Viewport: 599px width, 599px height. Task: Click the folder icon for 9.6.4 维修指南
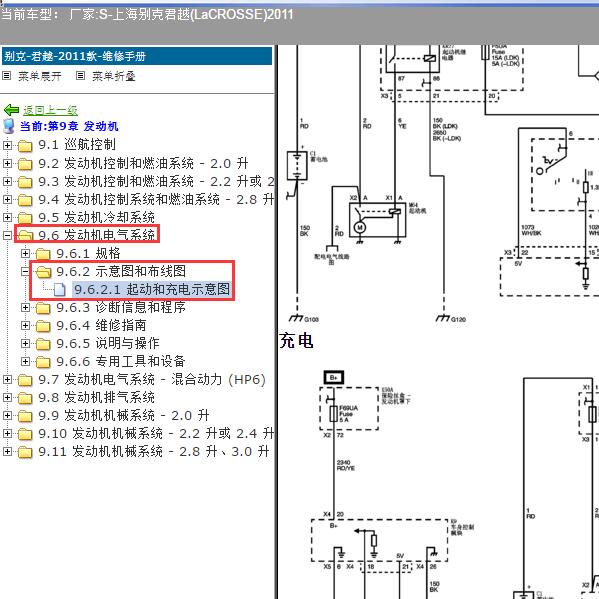pyautogui.click(x=43, y=326)
